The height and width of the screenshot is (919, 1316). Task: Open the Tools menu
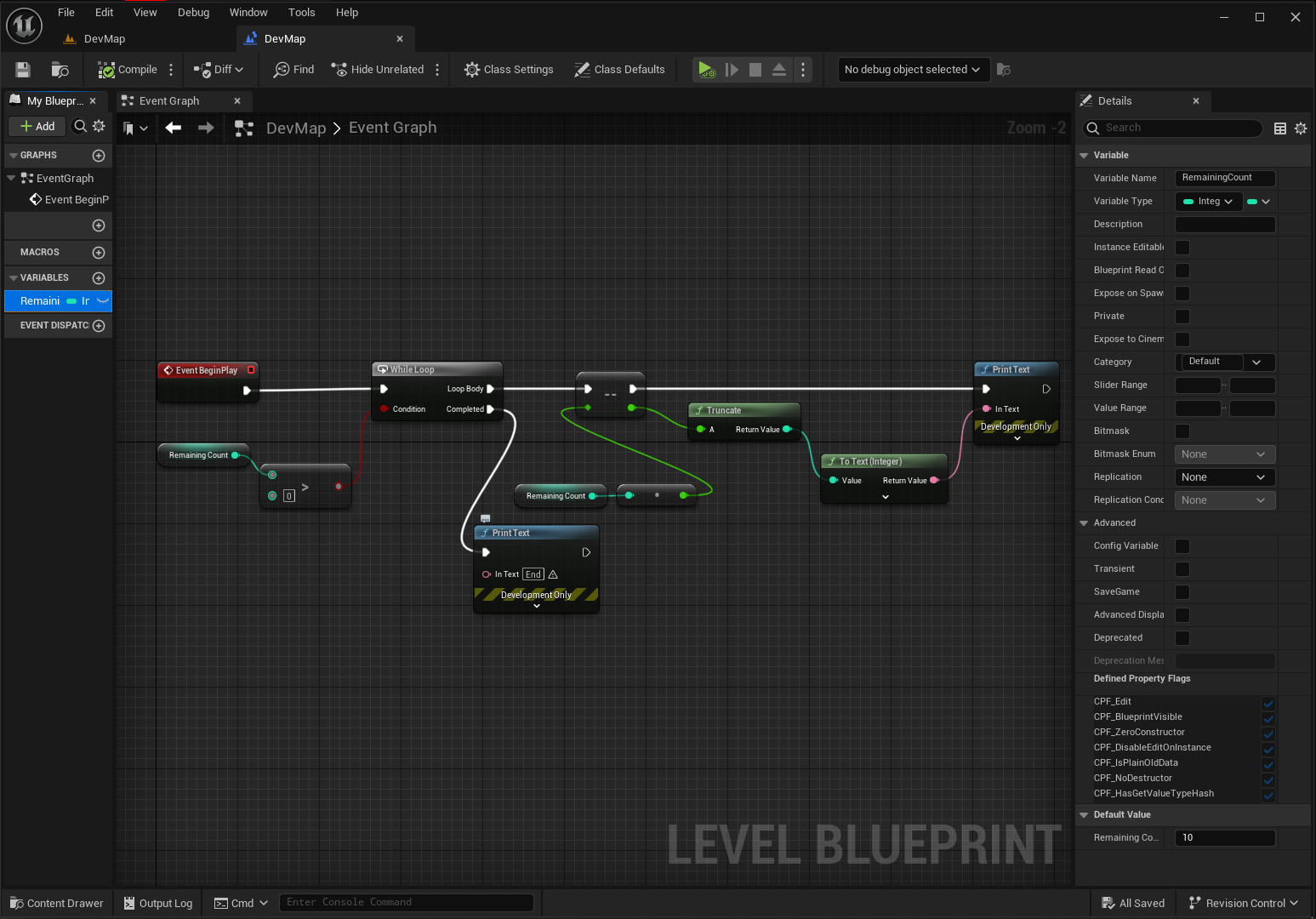(x=302, y=13)
